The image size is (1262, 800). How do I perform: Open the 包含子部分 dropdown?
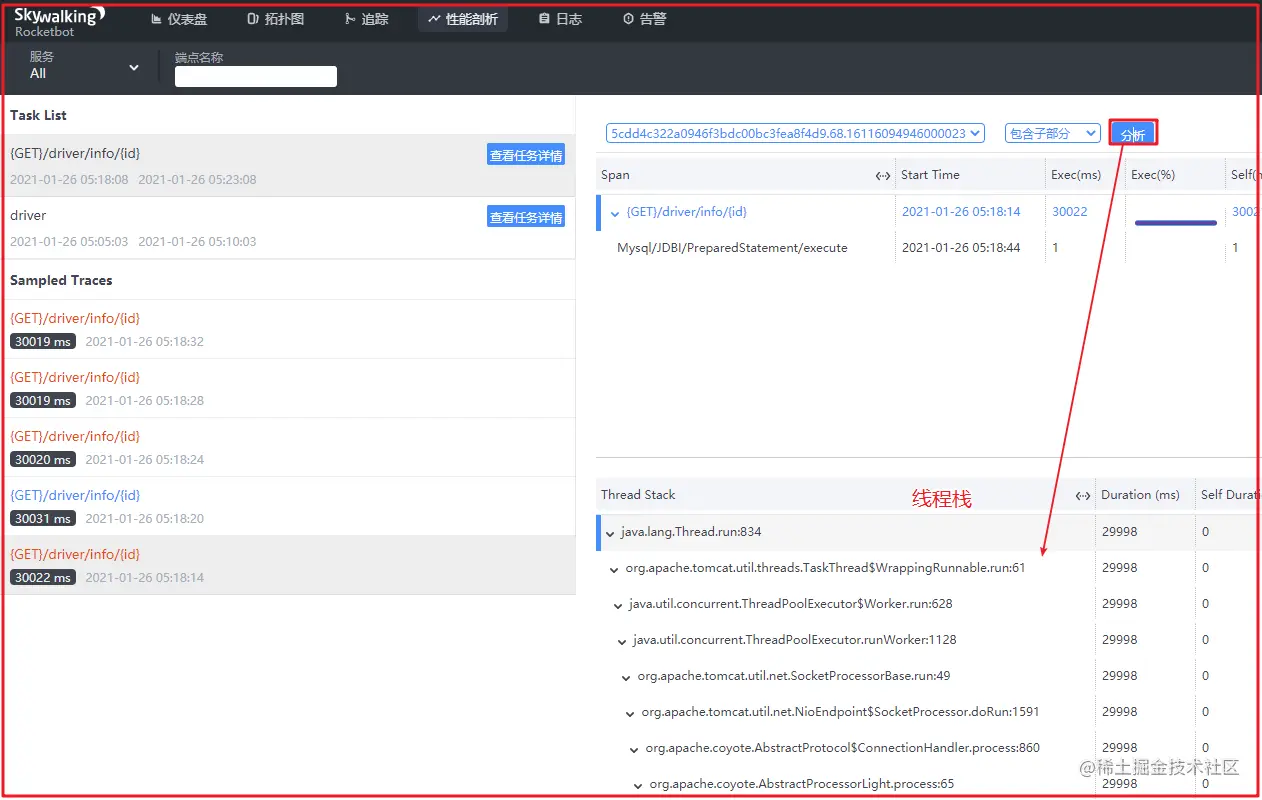1052,133
